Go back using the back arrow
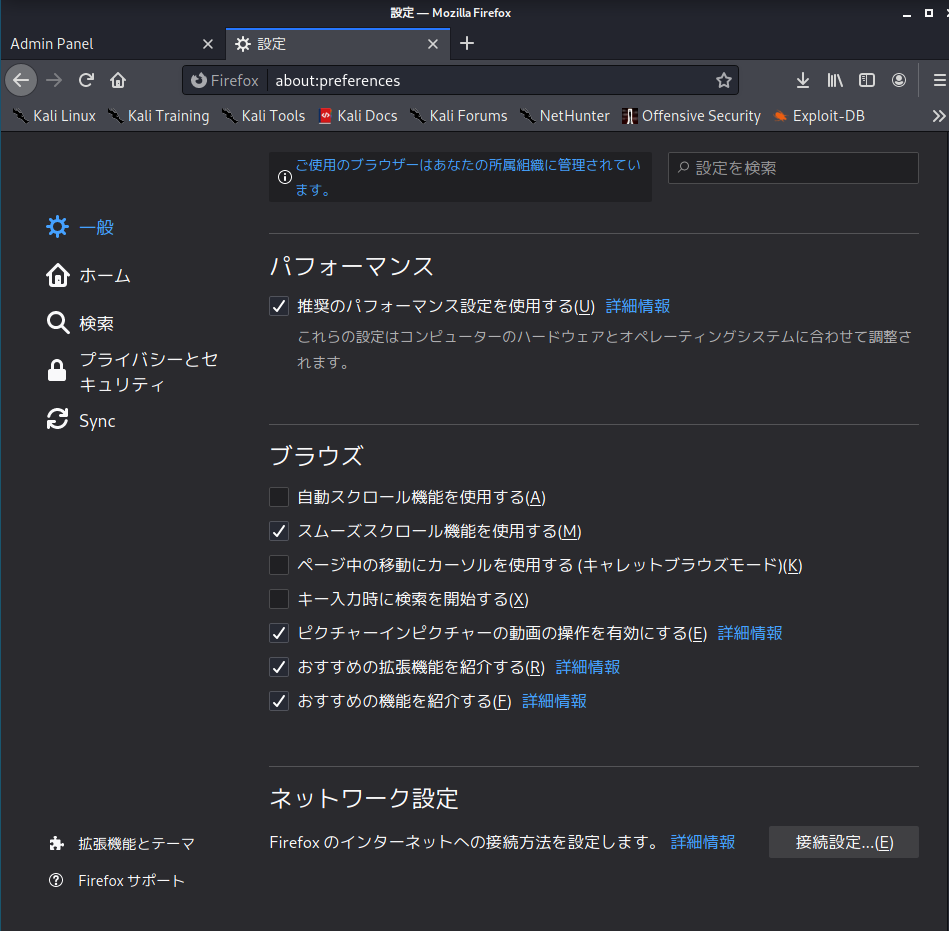The height and width of the screenshot is (931, 949). click(x=22, y=80)
